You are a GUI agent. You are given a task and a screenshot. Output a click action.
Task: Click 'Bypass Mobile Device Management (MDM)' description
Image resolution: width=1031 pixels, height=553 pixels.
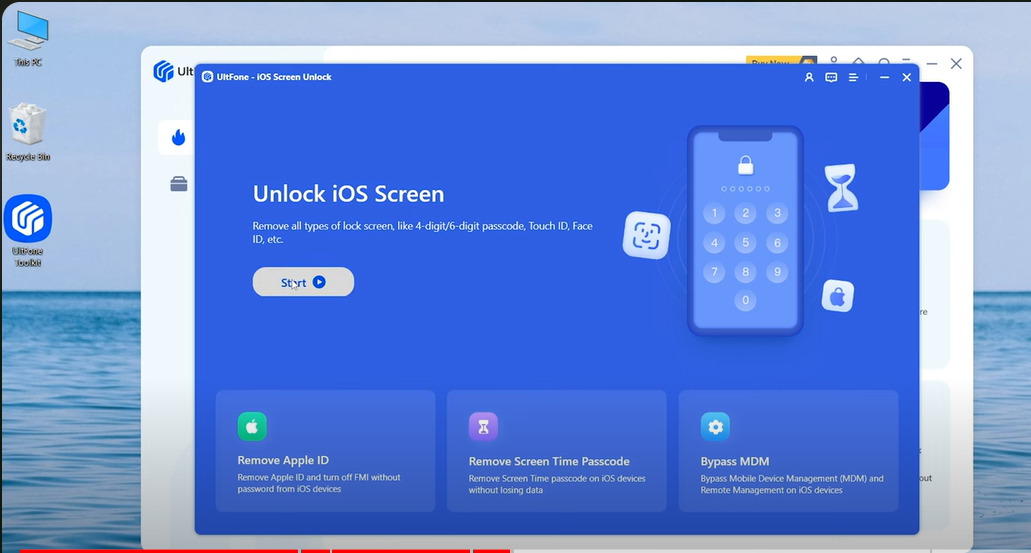click(x=792, y=484)
